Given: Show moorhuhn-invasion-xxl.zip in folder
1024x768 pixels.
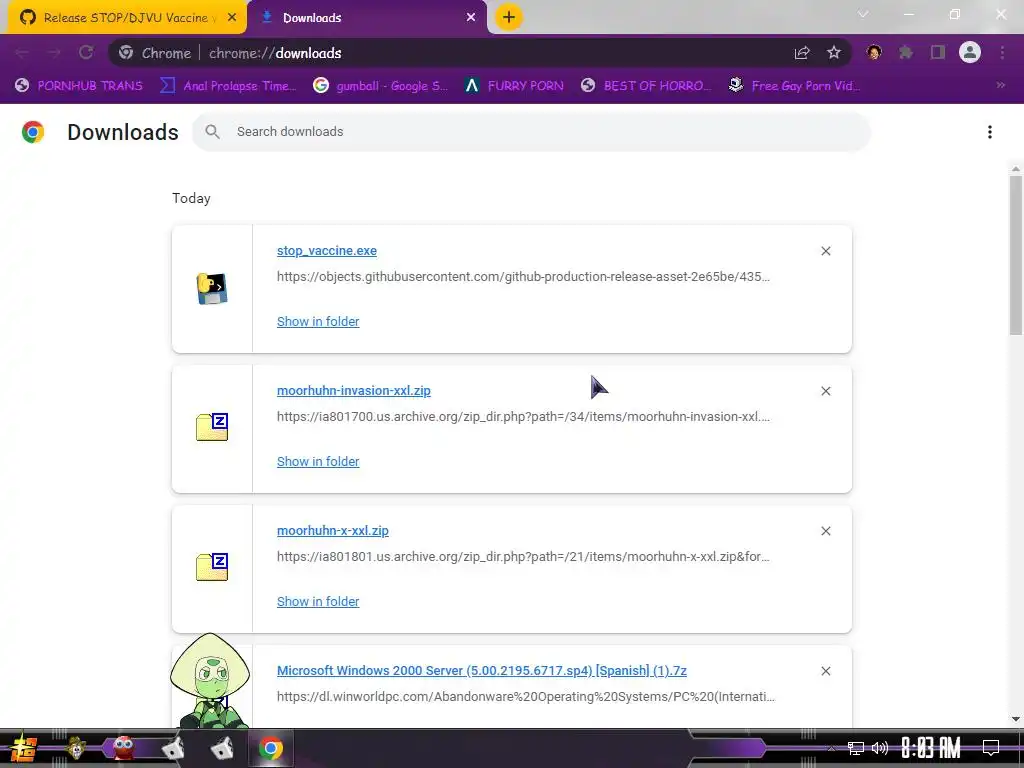Looking at the screenshot, I should click(x=318, y=462).
